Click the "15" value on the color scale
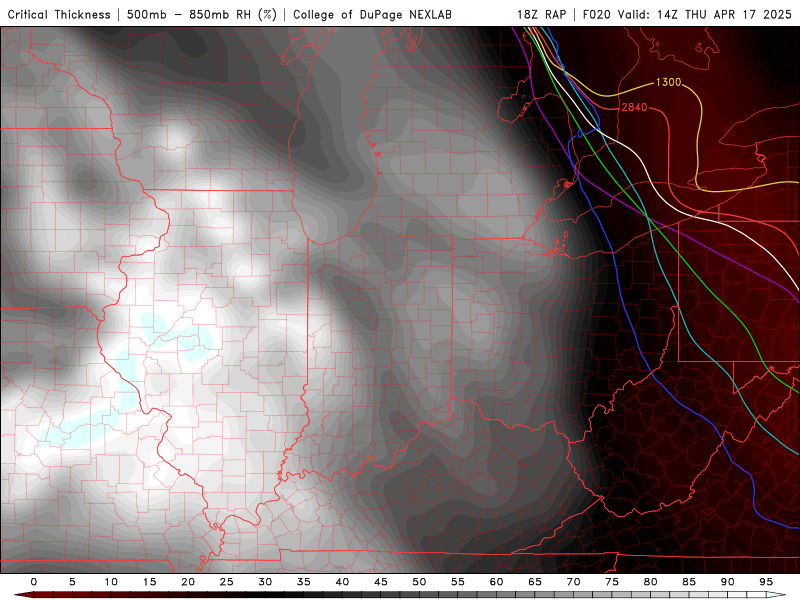 coord(149,582)
